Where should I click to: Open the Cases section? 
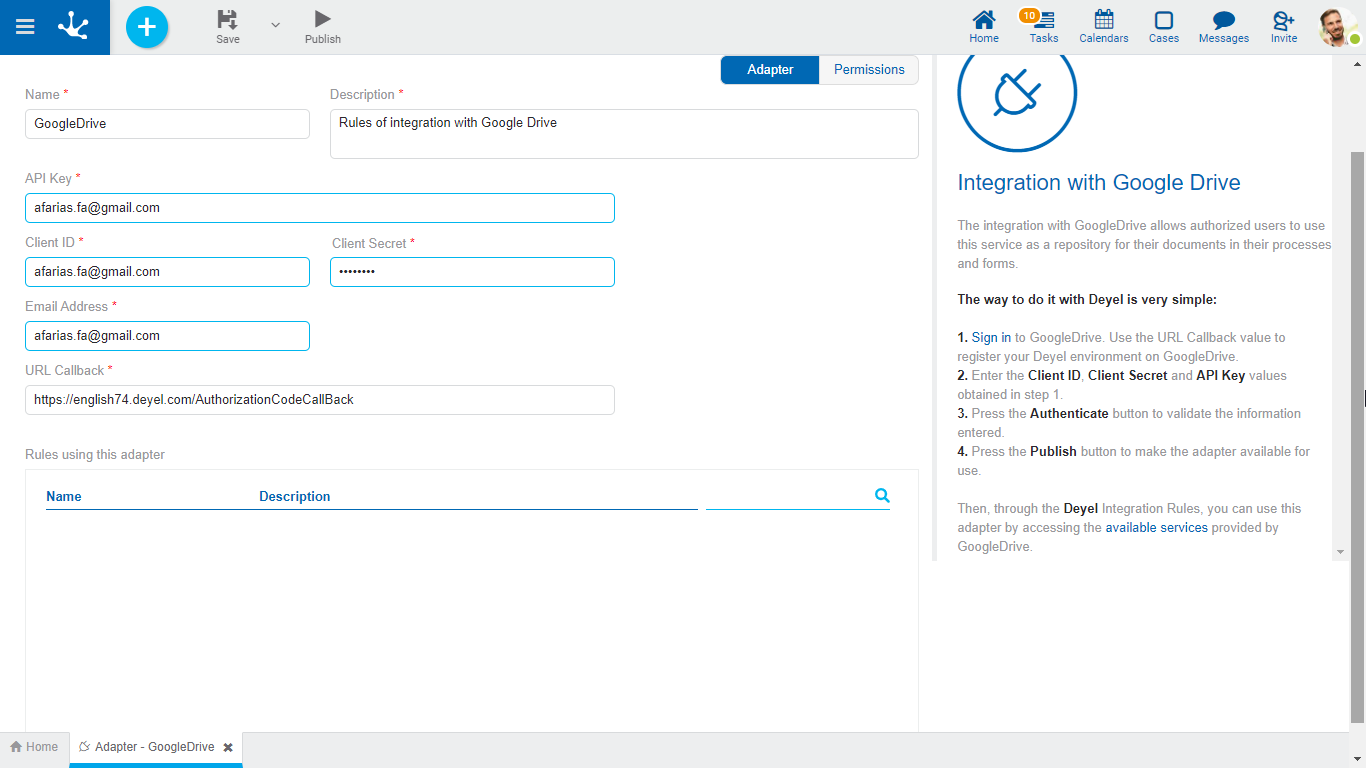click(1163, 27)
